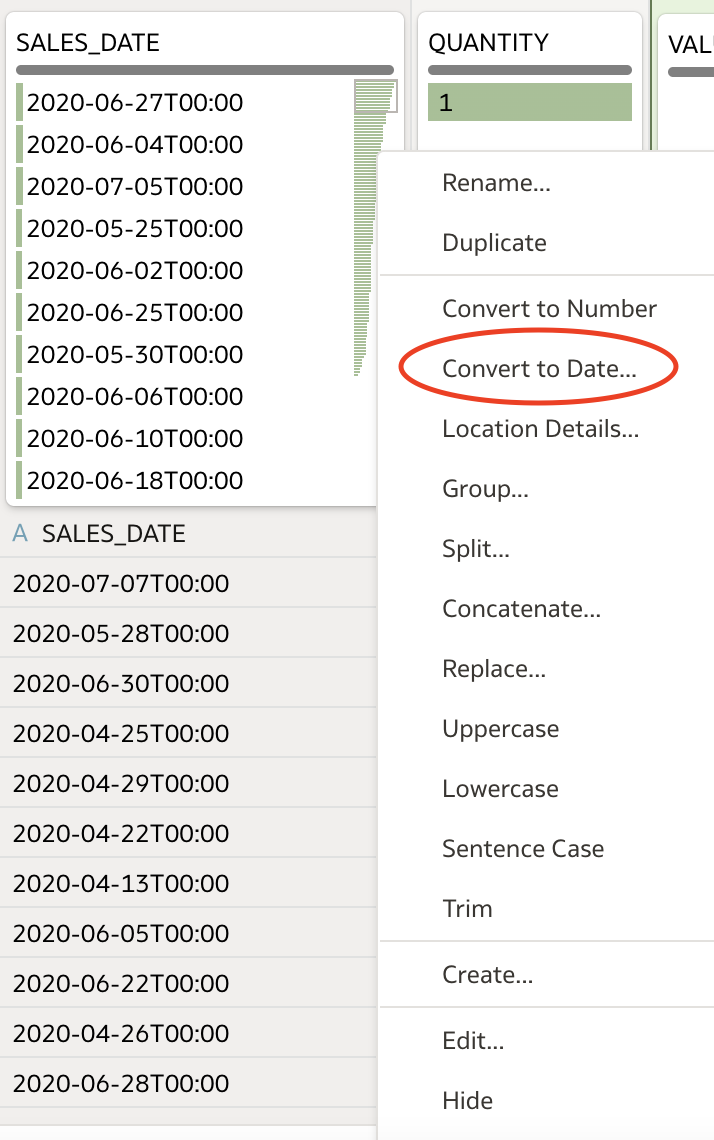Choose "Duplicate" to copy the column
The height and width of the screenshot is (1140, 714).
click(x=492, y=242)
